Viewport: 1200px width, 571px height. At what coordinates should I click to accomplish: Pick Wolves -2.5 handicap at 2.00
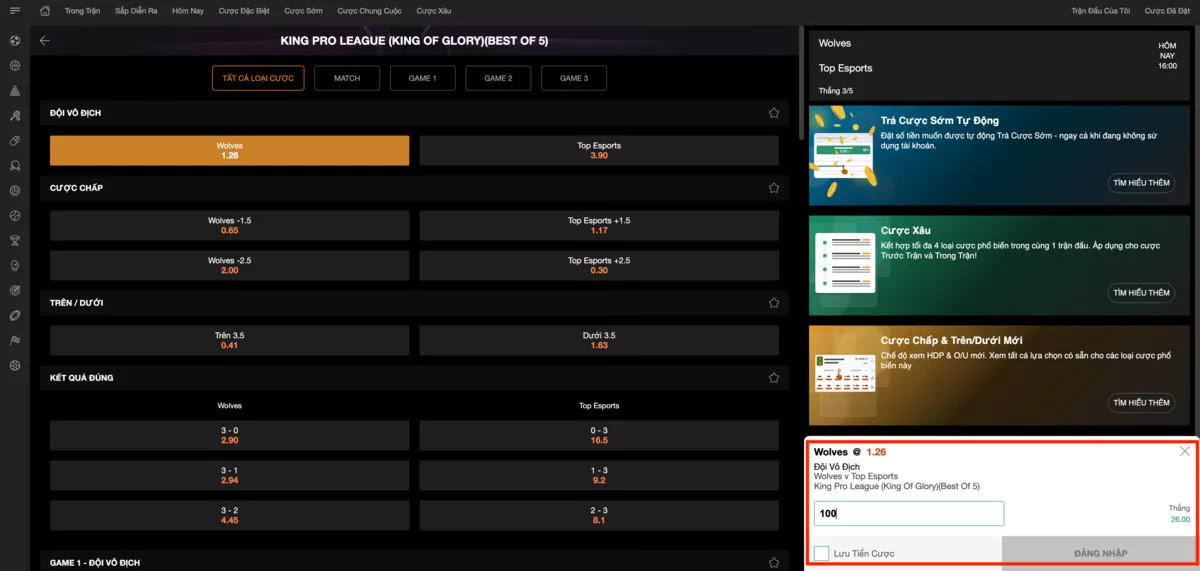pyautogui.click(x=229, y=265)
